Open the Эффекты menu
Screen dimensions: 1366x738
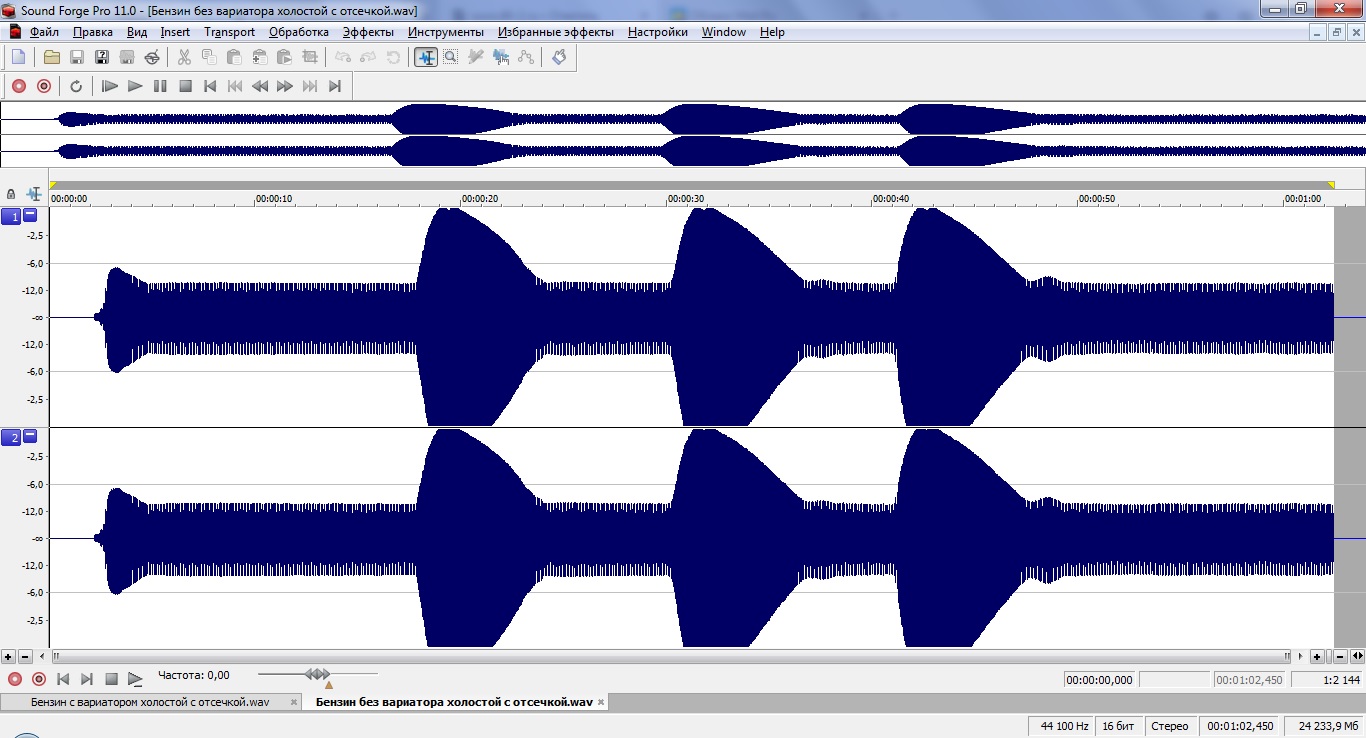(x=368, y=32)
